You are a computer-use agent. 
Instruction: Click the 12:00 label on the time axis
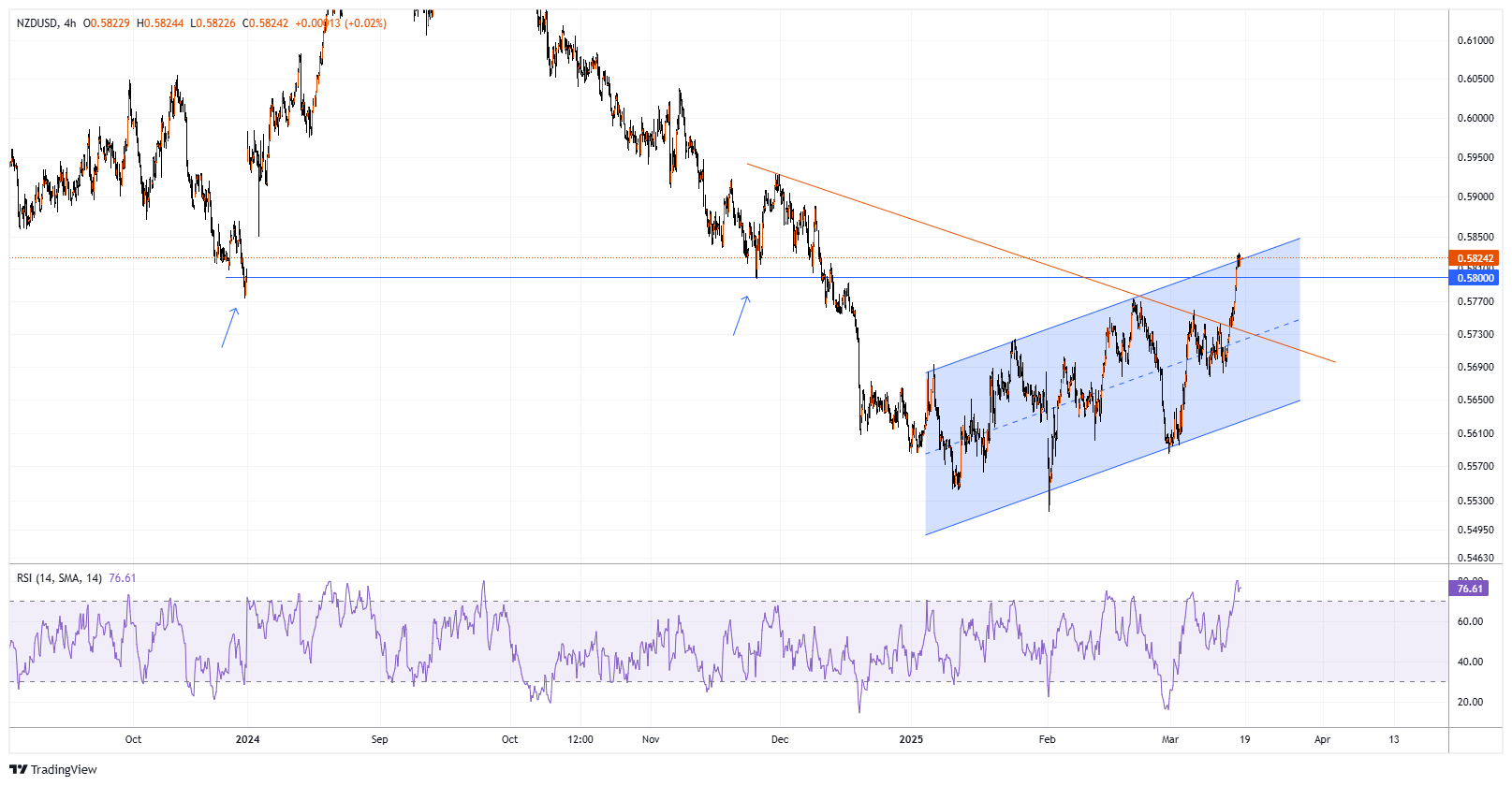[x=580, y=739]
